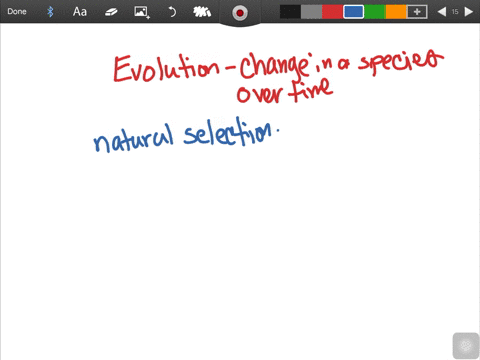Pick the gray pen color
The width and height of the screenshot is (480, 360).
coord(311,12)
